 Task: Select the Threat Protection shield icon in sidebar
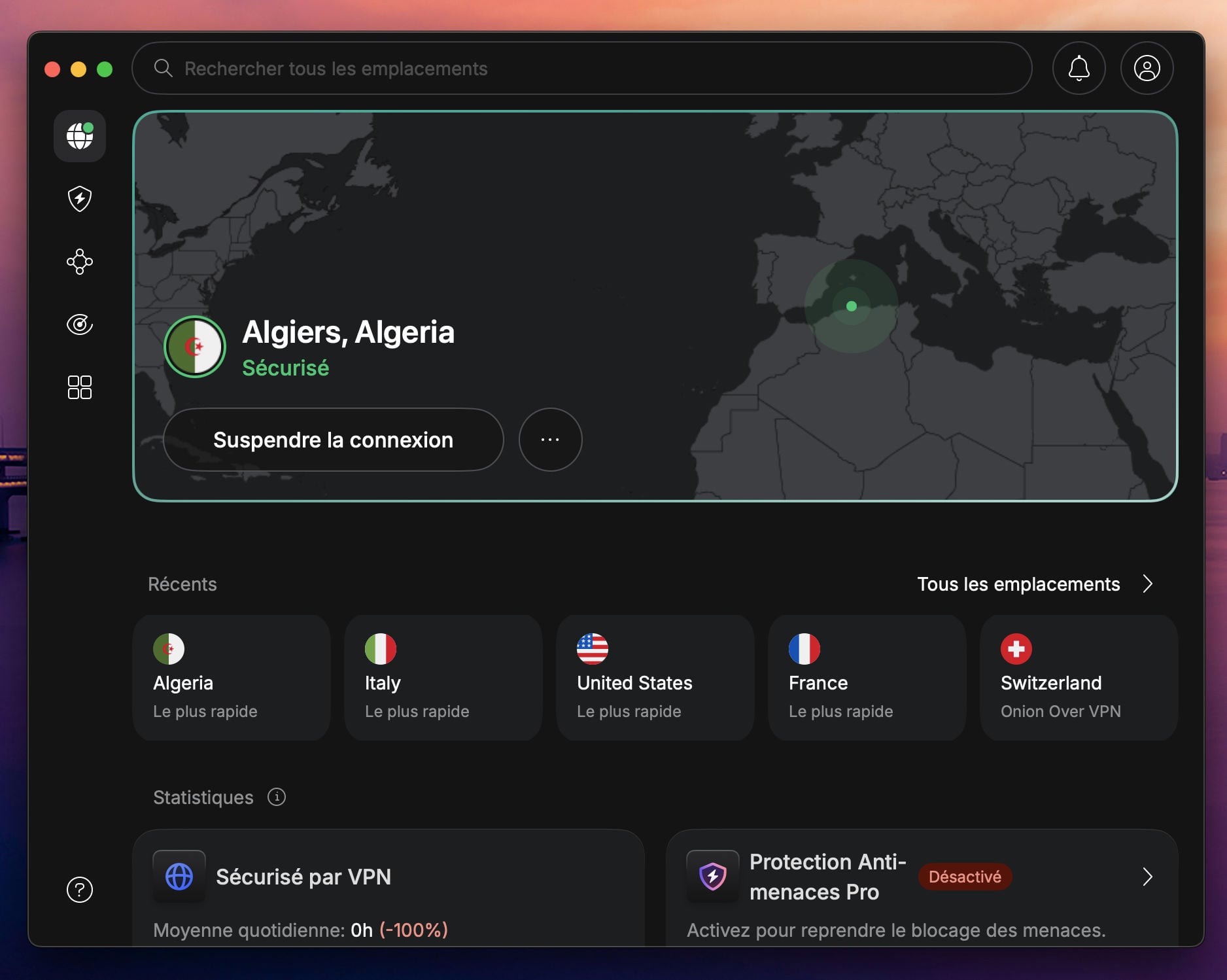click(x=79, y=199)
